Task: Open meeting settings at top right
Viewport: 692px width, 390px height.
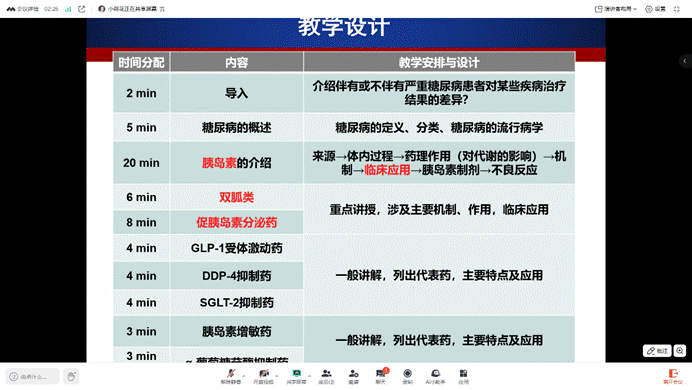Action: (x=655, y=9)
